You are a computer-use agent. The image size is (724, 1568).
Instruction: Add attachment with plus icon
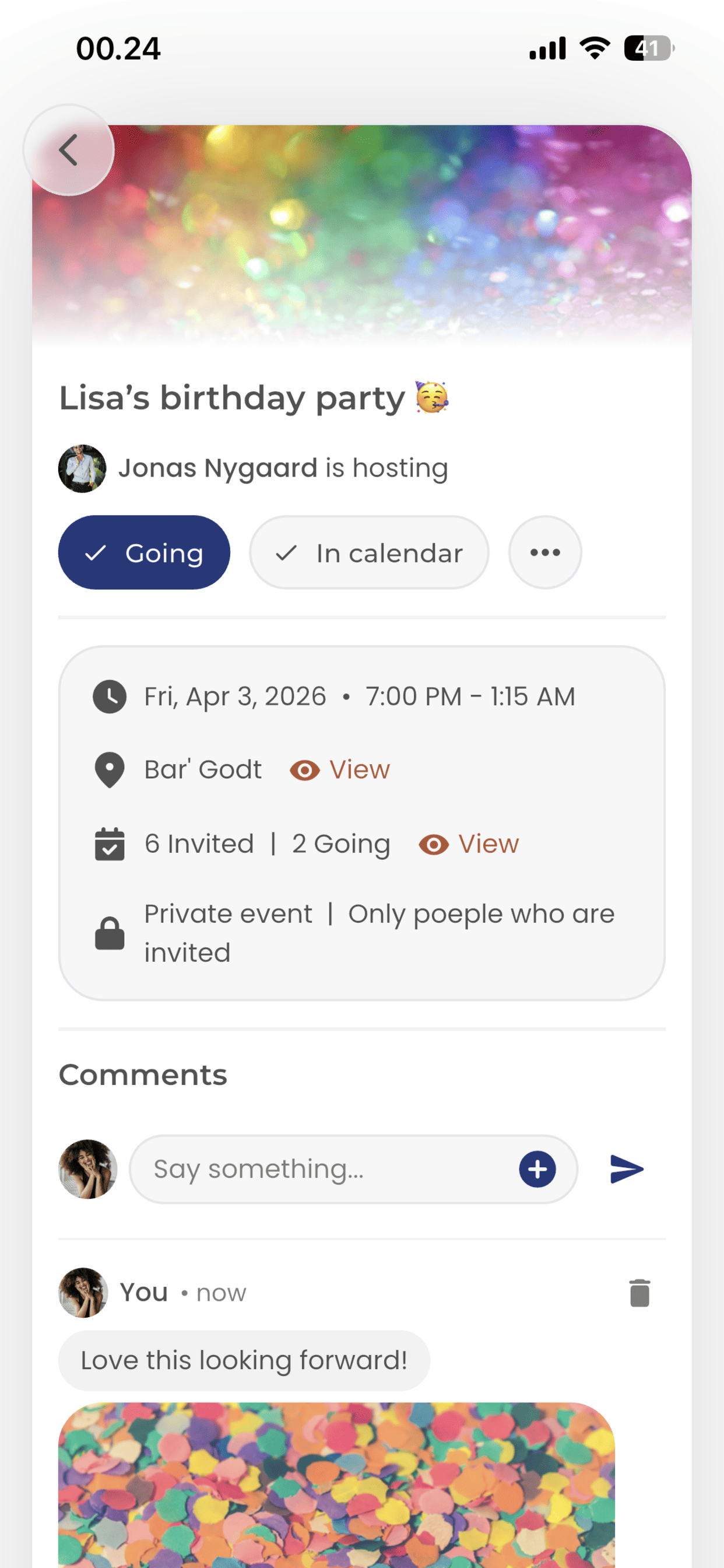click(x=537, y=1170)
